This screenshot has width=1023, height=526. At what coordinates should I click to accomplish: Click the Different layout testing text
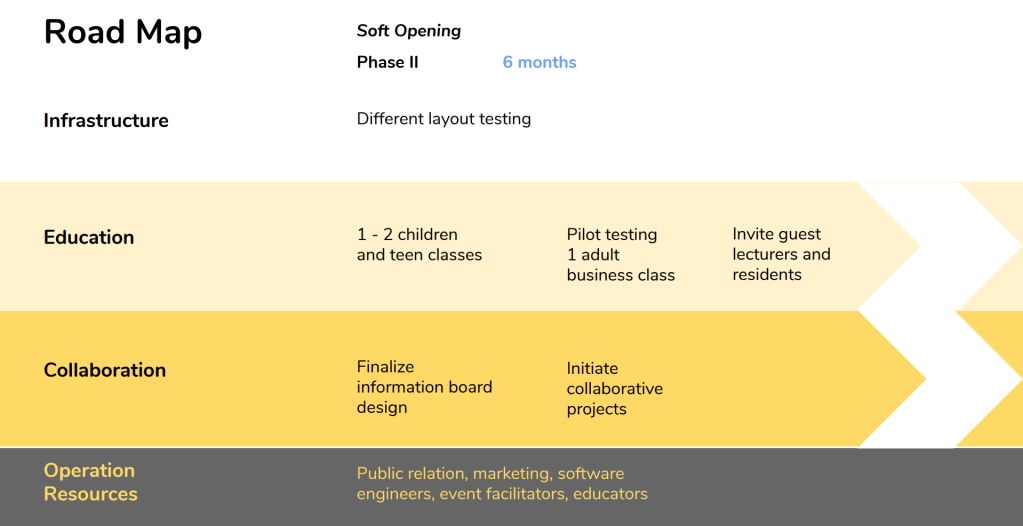click(443, 119)
